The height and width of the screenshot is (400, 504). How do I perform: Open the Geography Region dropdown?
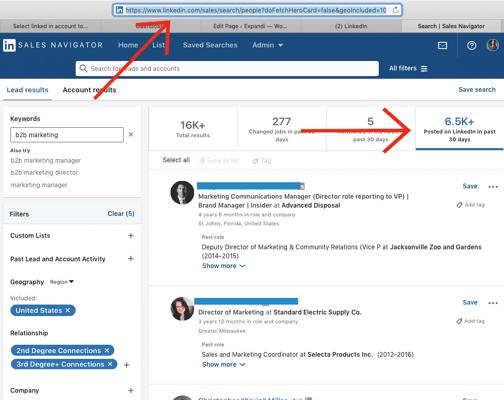click(x=62, y=282)
